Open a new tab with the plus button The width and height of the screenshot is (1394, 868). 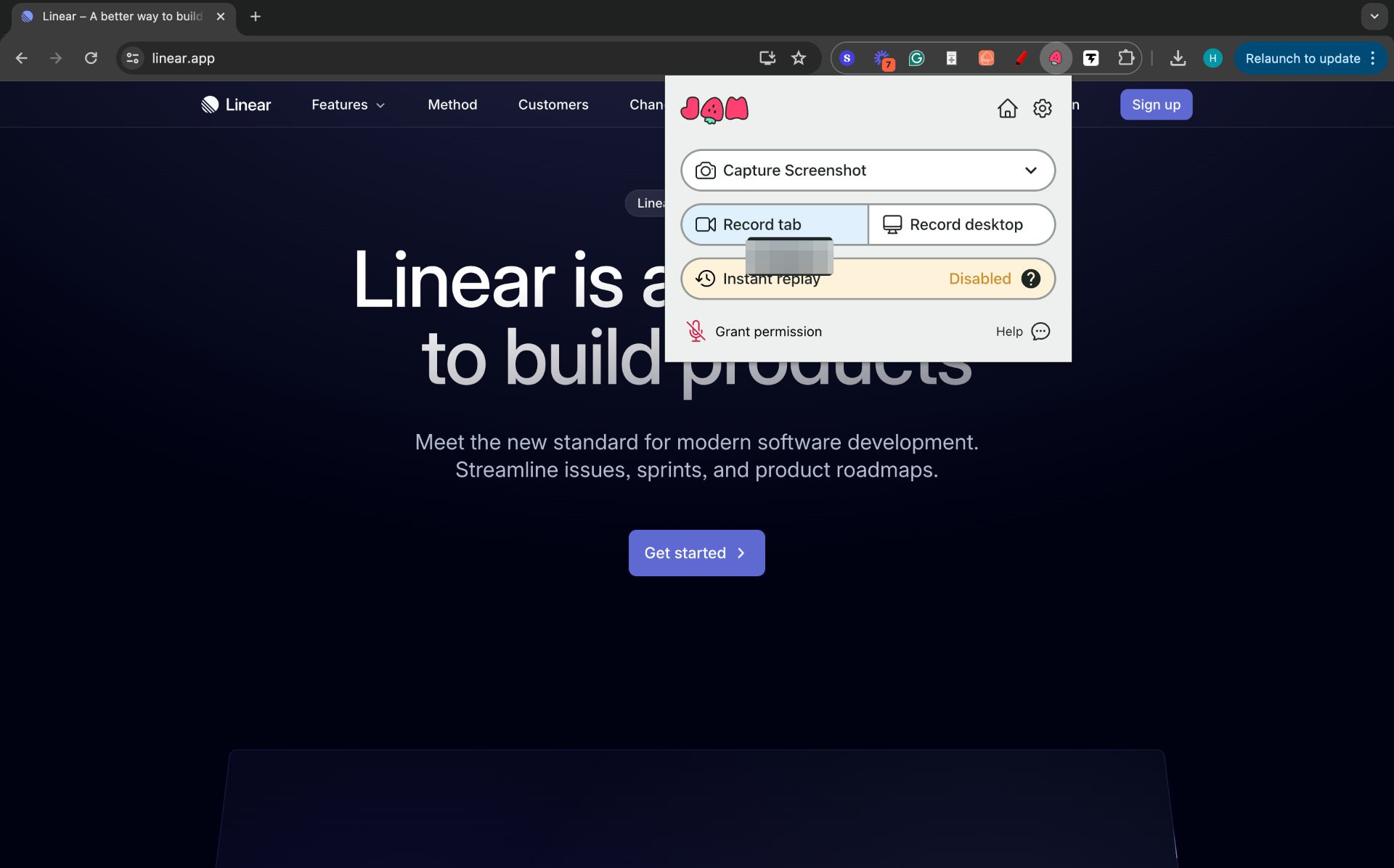[256, 16]
